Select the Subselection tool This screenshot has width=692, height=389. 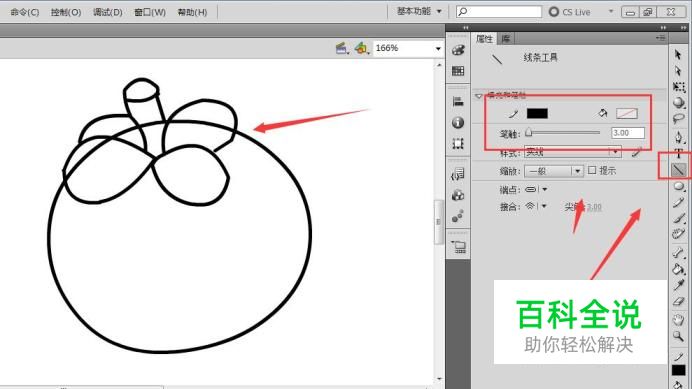678,71
